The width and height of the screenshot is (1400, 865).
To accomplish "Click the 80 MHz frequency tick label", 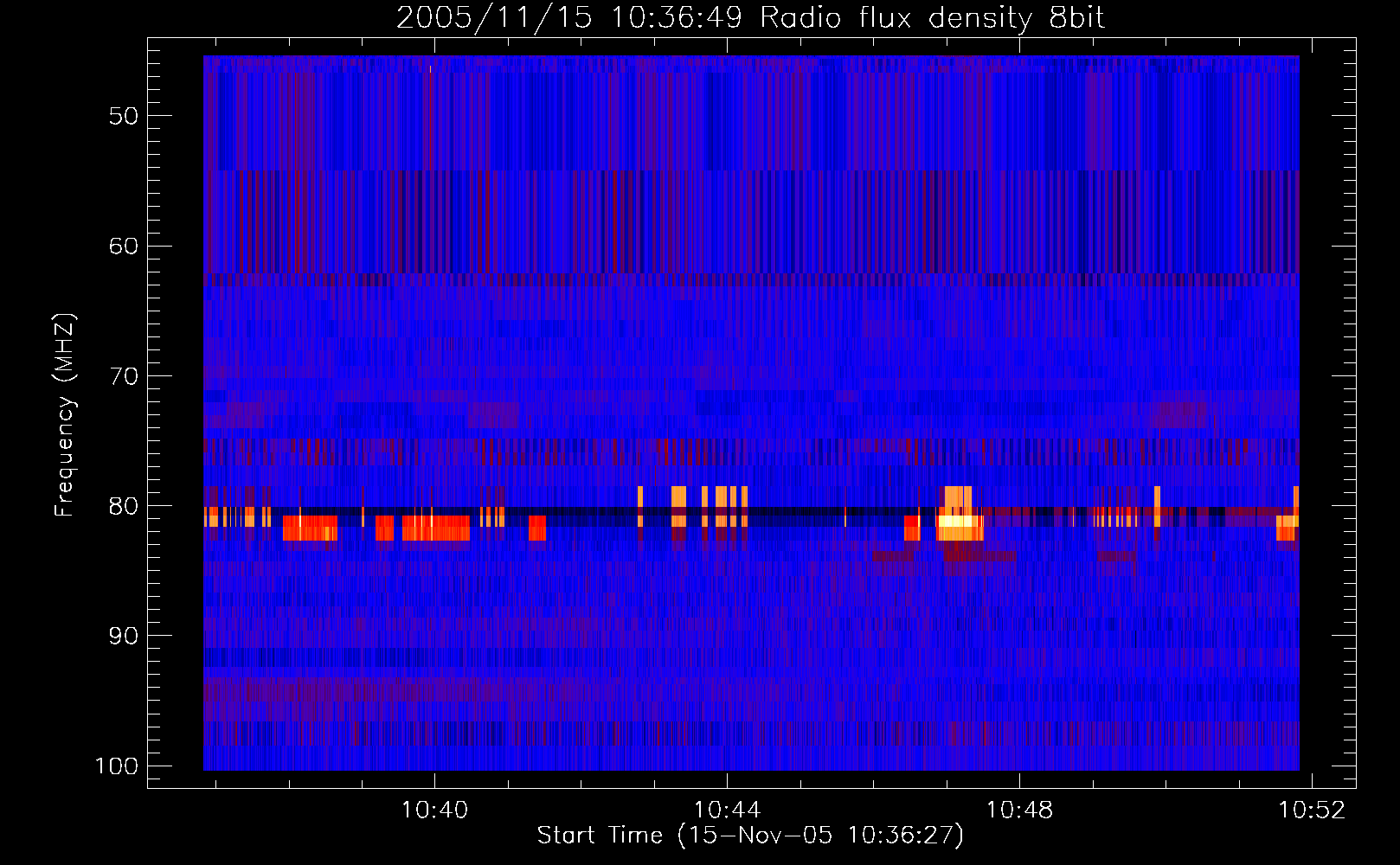I will pyautogui.click(x=124, y=506).
